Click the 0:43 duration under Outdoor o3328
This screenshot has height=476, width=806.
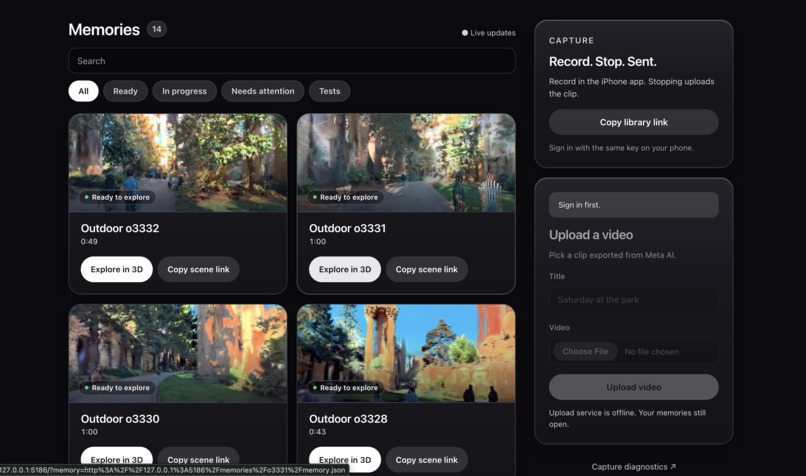pyautogui.click(x=317, y=432)
